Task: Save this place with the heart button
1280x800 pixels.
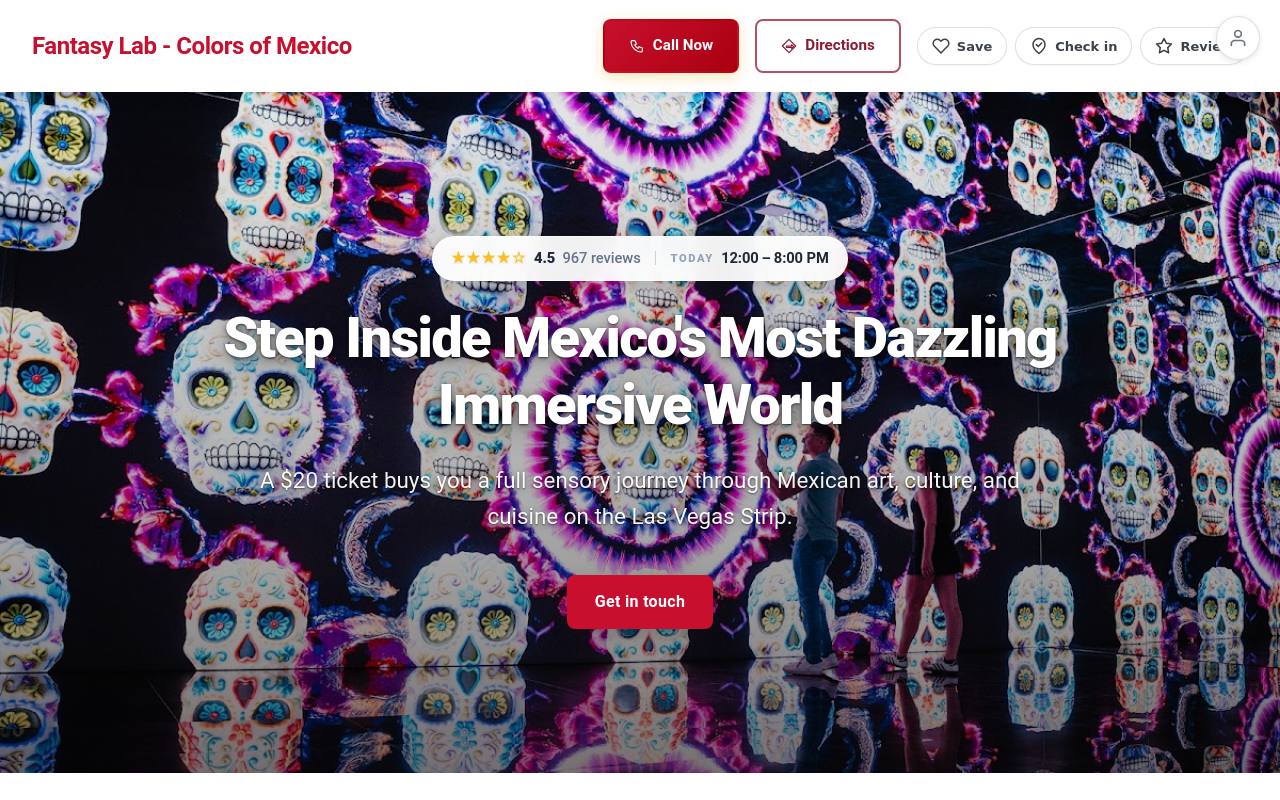Action: (x=962, y=46)
